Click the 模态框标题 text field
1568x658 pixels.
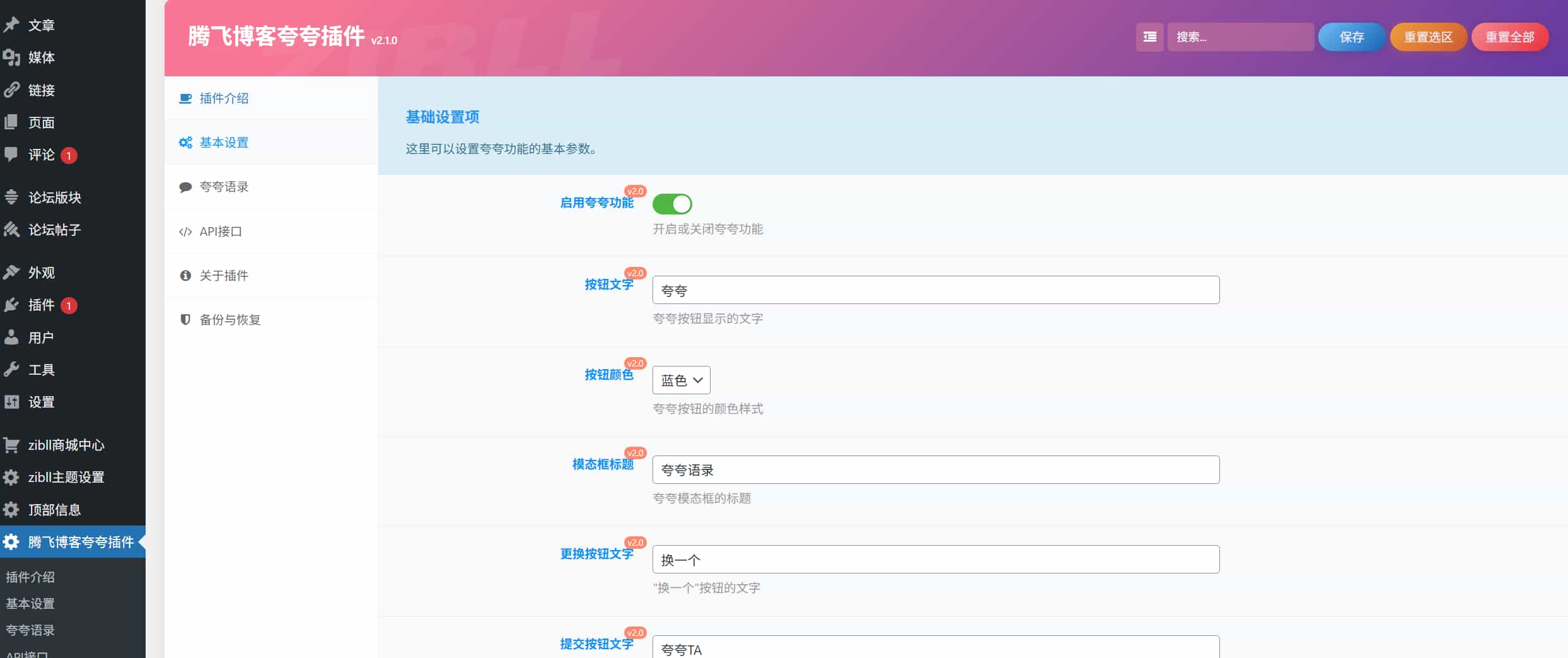(936, 470)
